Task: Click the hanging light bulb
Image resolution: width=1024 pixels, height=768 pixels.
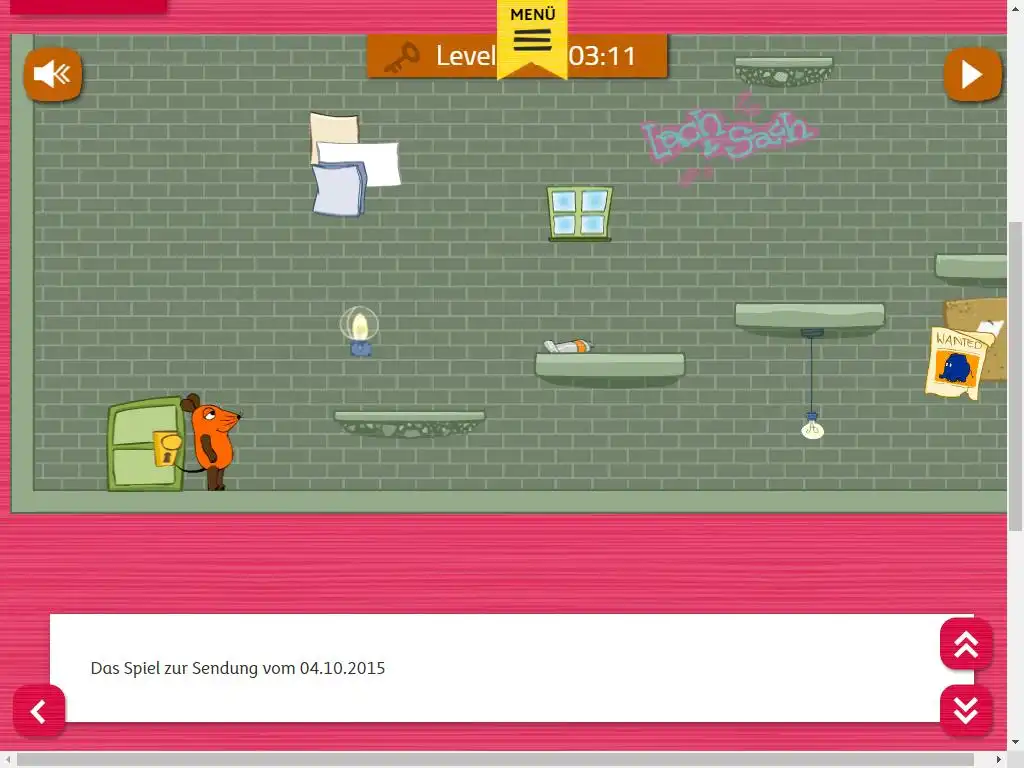Action: (812, 426)
